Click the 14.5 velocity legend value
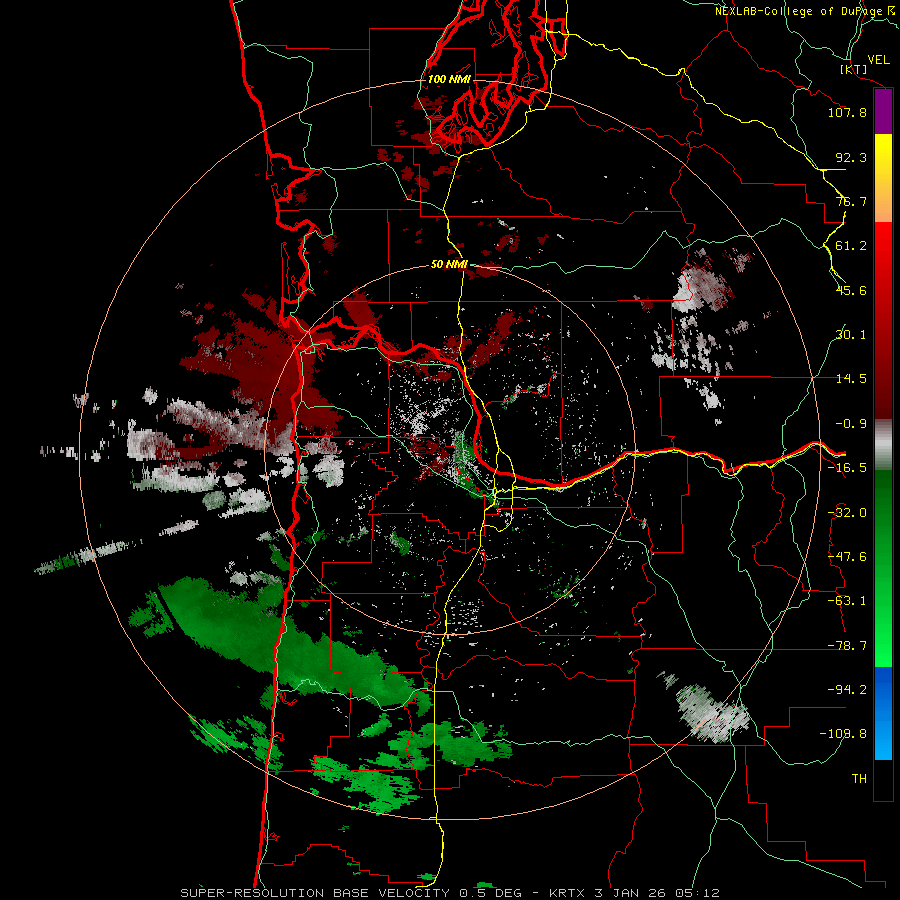Image resolution: width=900 pixels, height=900 pixels. point(851,379)
